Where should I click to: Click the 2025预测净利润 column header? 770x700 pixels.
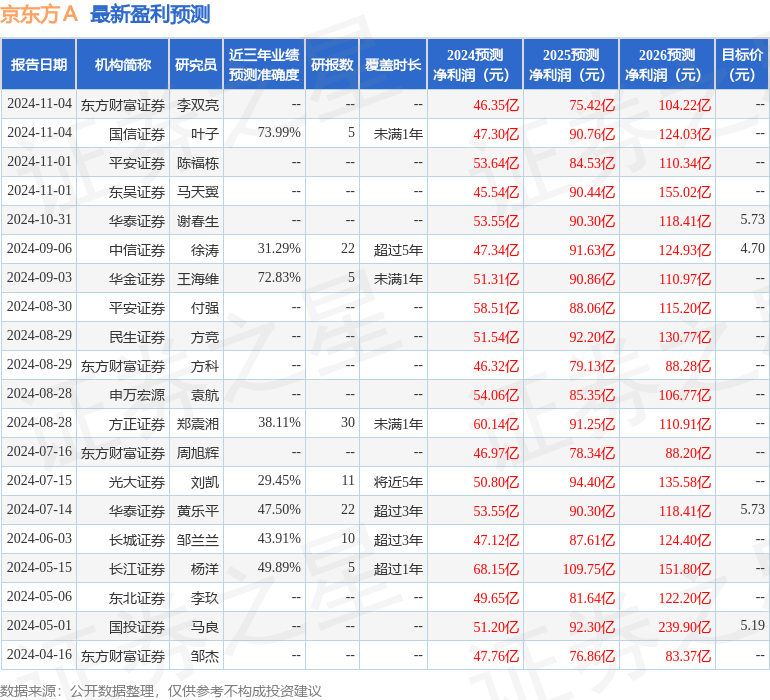pyautogui.click(x=571, y=65)
